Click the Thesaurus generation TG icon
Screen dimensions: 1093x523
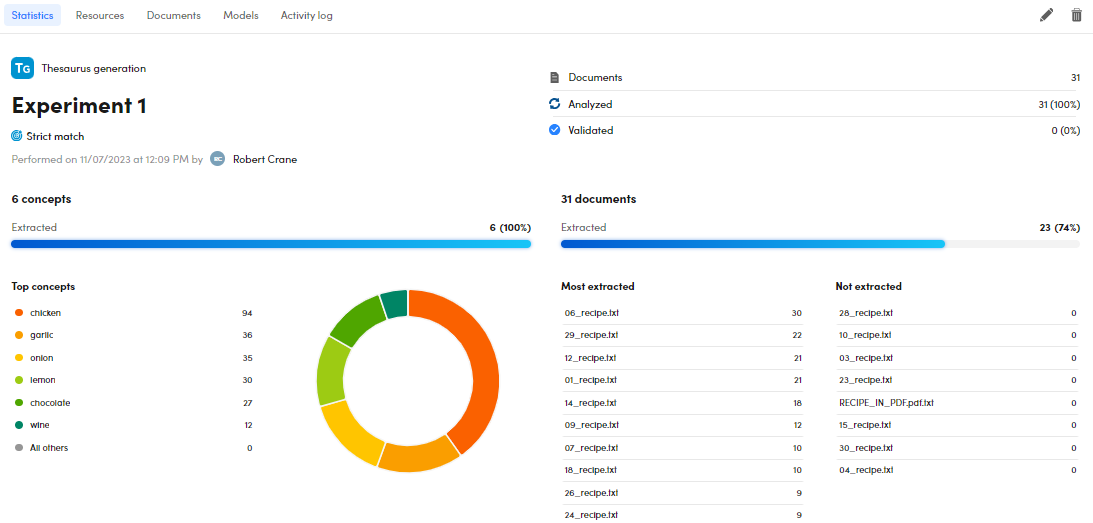(x=22, y=69)
